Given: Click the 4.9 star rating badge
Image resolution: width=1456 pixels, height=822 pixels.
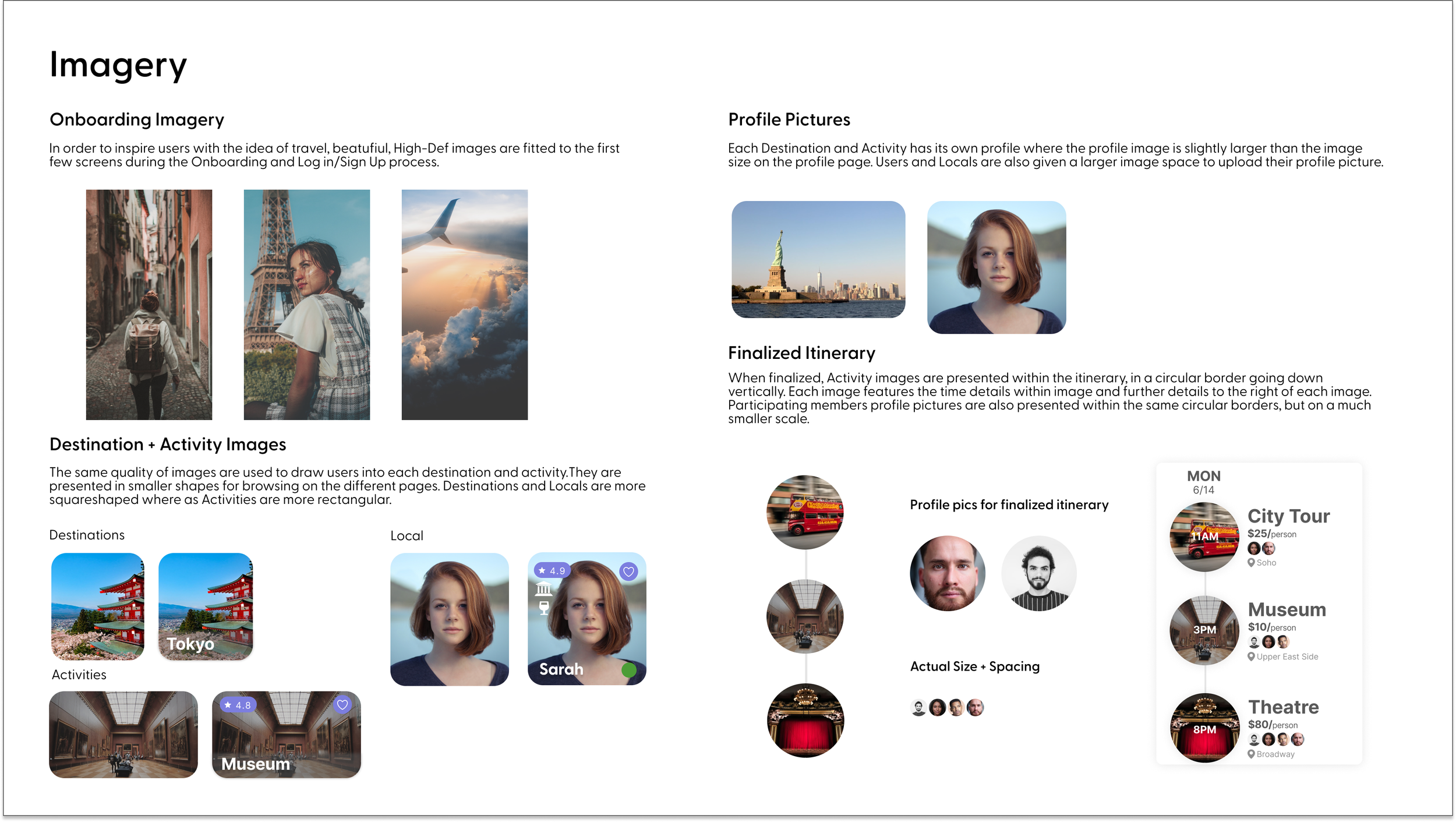Looking at the screenshot, I should pyautogui.click(x=552, y=570).
